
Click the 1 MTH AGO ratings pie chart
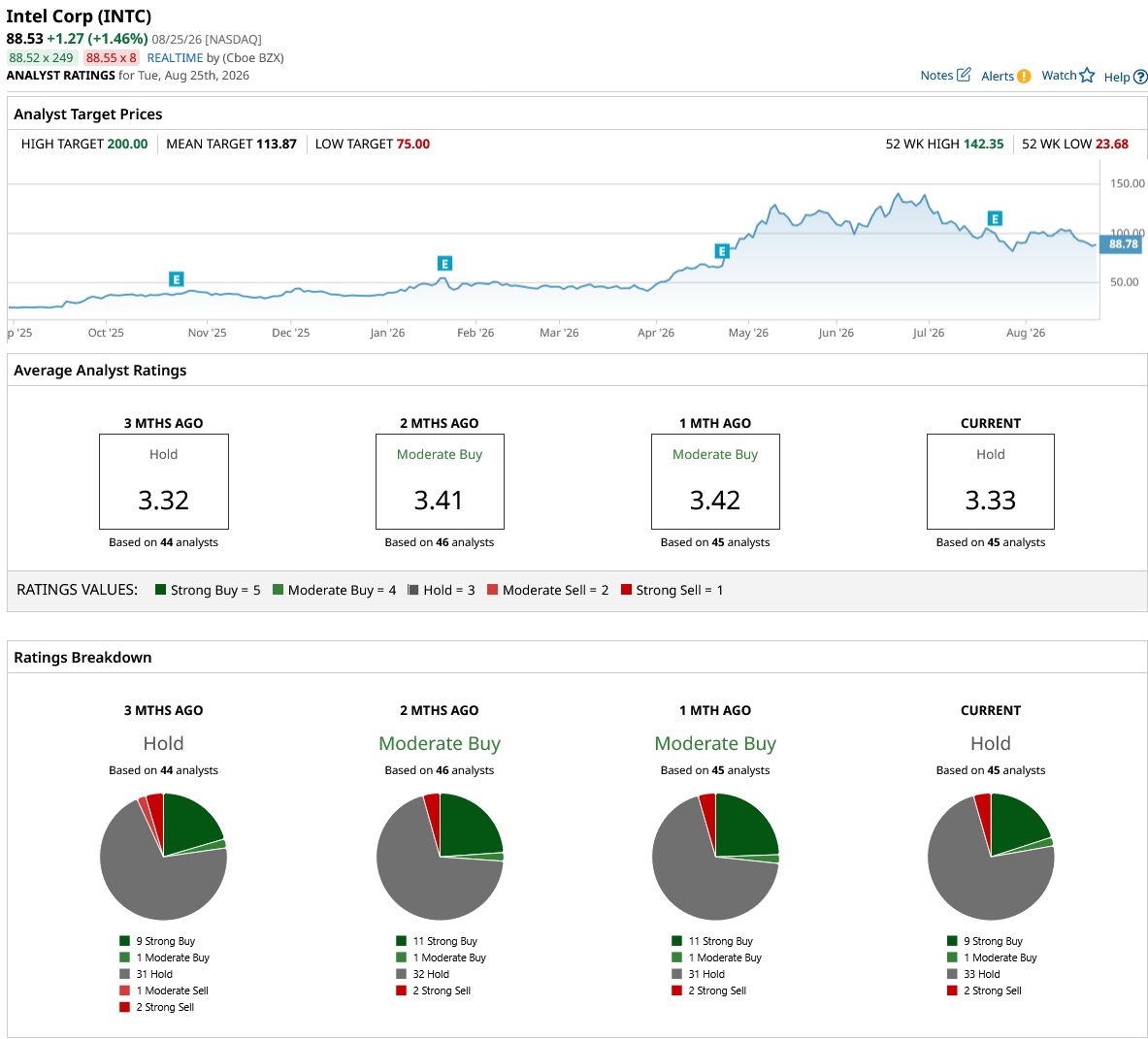[715, 857]
